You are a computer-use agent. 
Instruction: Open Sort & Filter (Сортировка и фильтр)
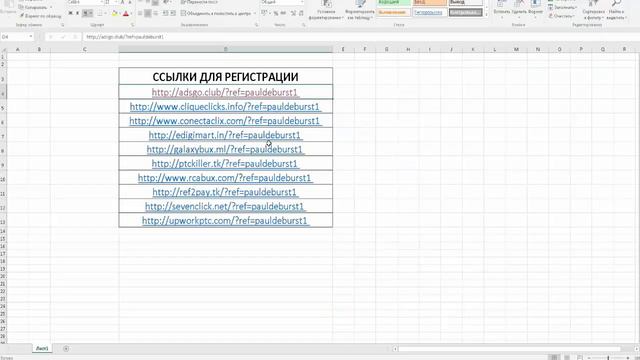click(593, 10)
